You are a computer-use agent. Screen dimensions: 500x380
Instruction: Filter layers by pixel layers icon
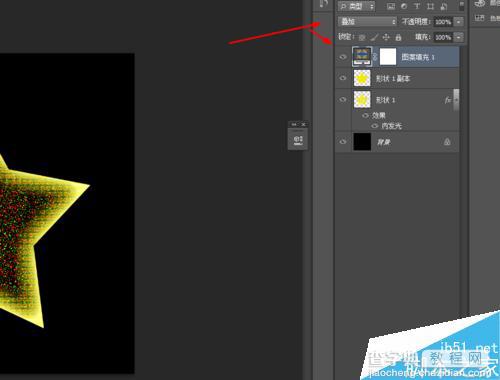[391, 6]
